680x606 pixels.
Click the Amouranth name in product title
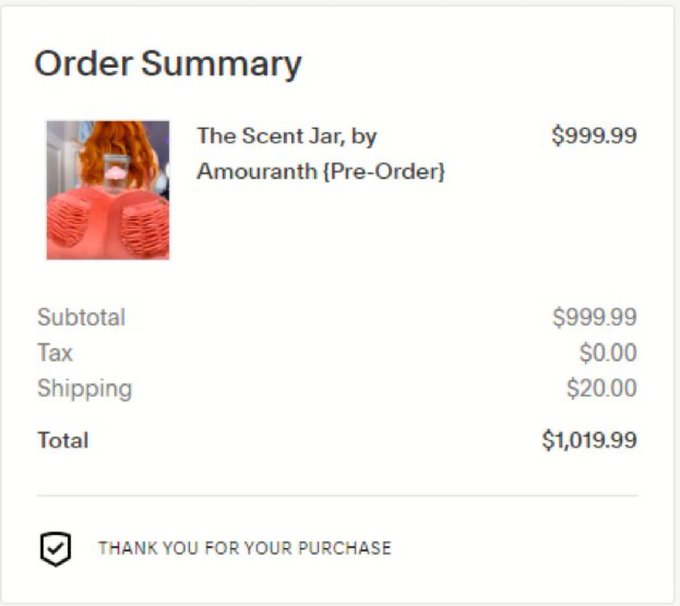(257, 171)
